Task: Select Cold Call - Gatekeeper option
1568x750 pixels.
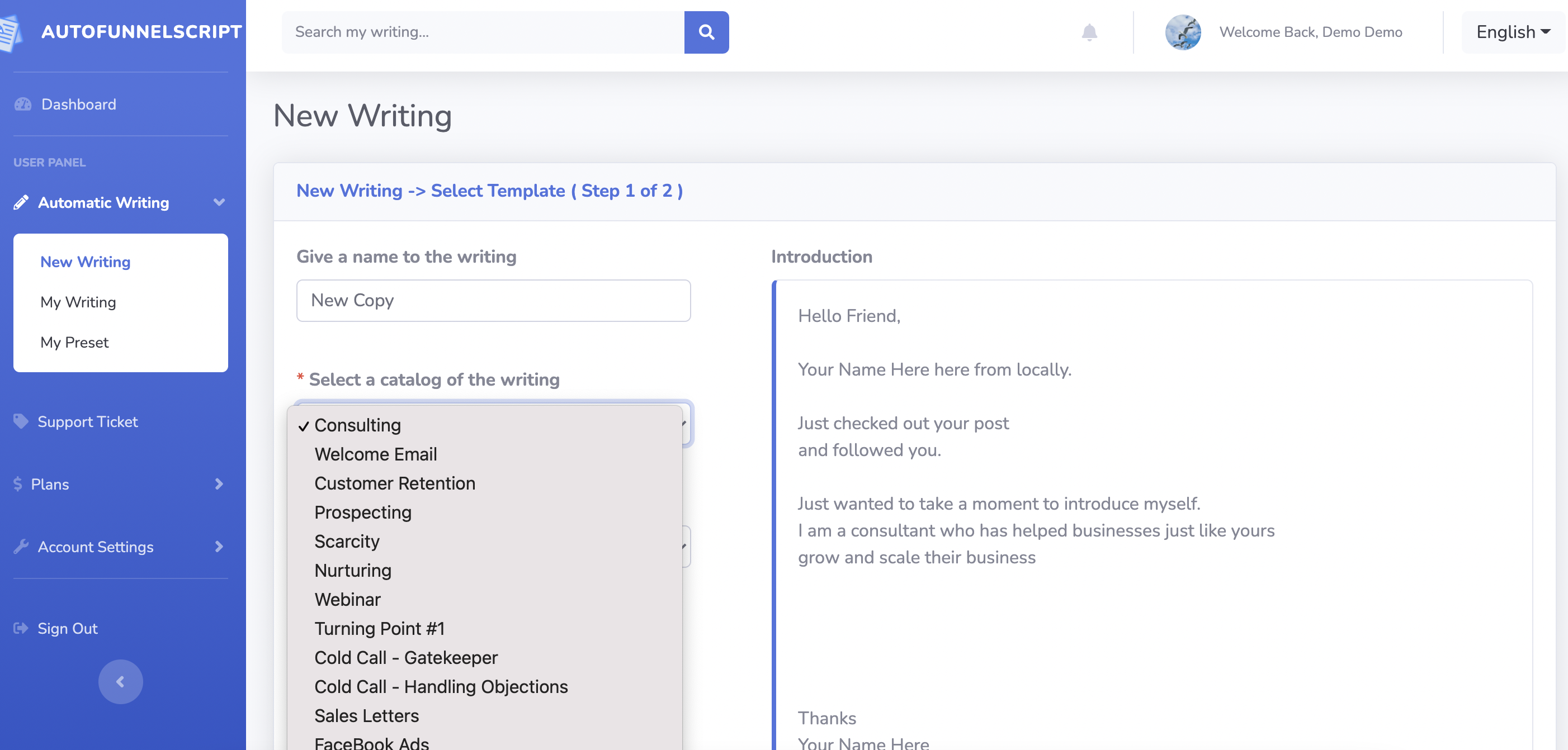Action: coord(484,658)
